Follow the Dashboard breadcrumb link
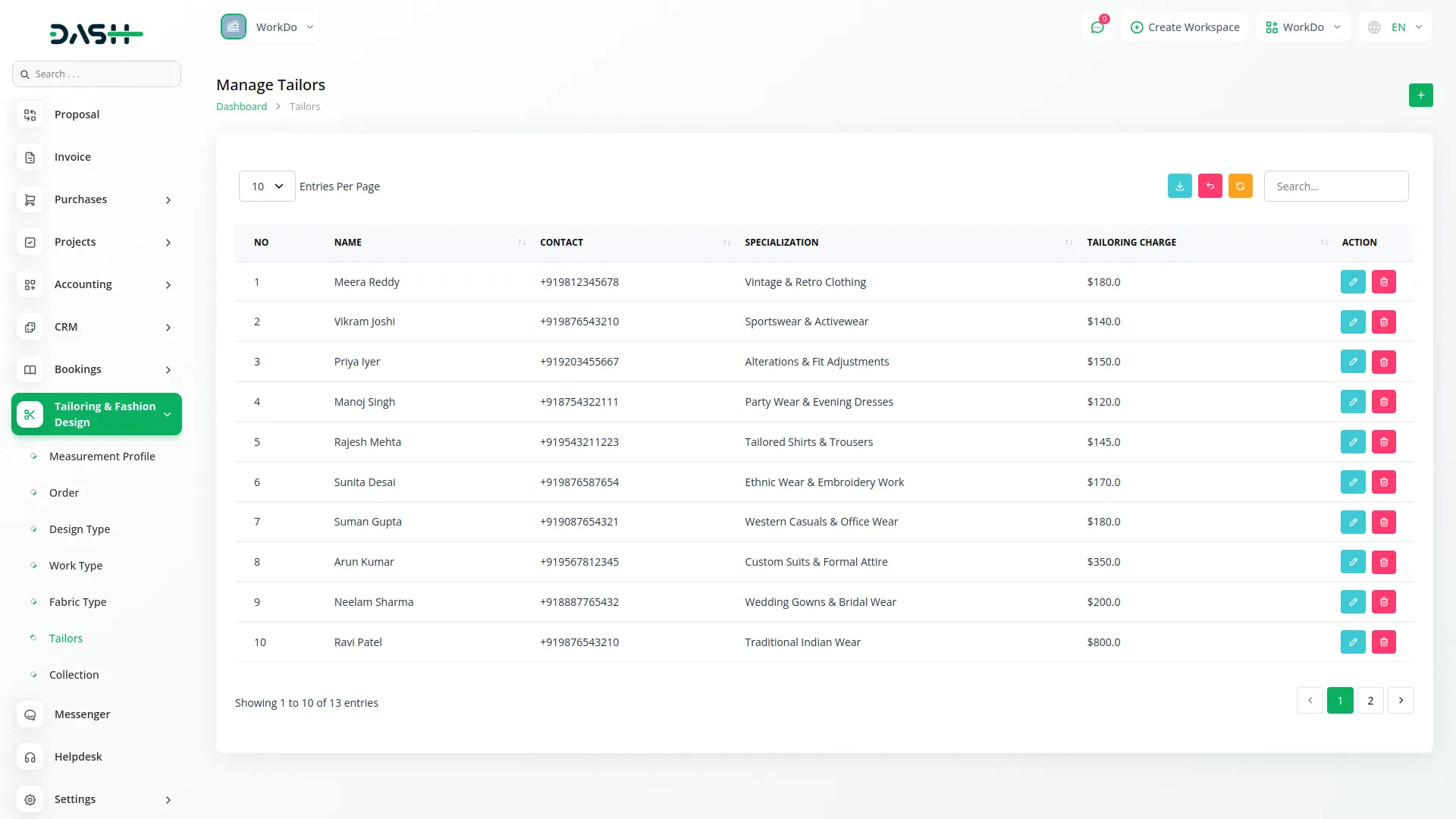The image size is (1456, 819). [241, 107]
